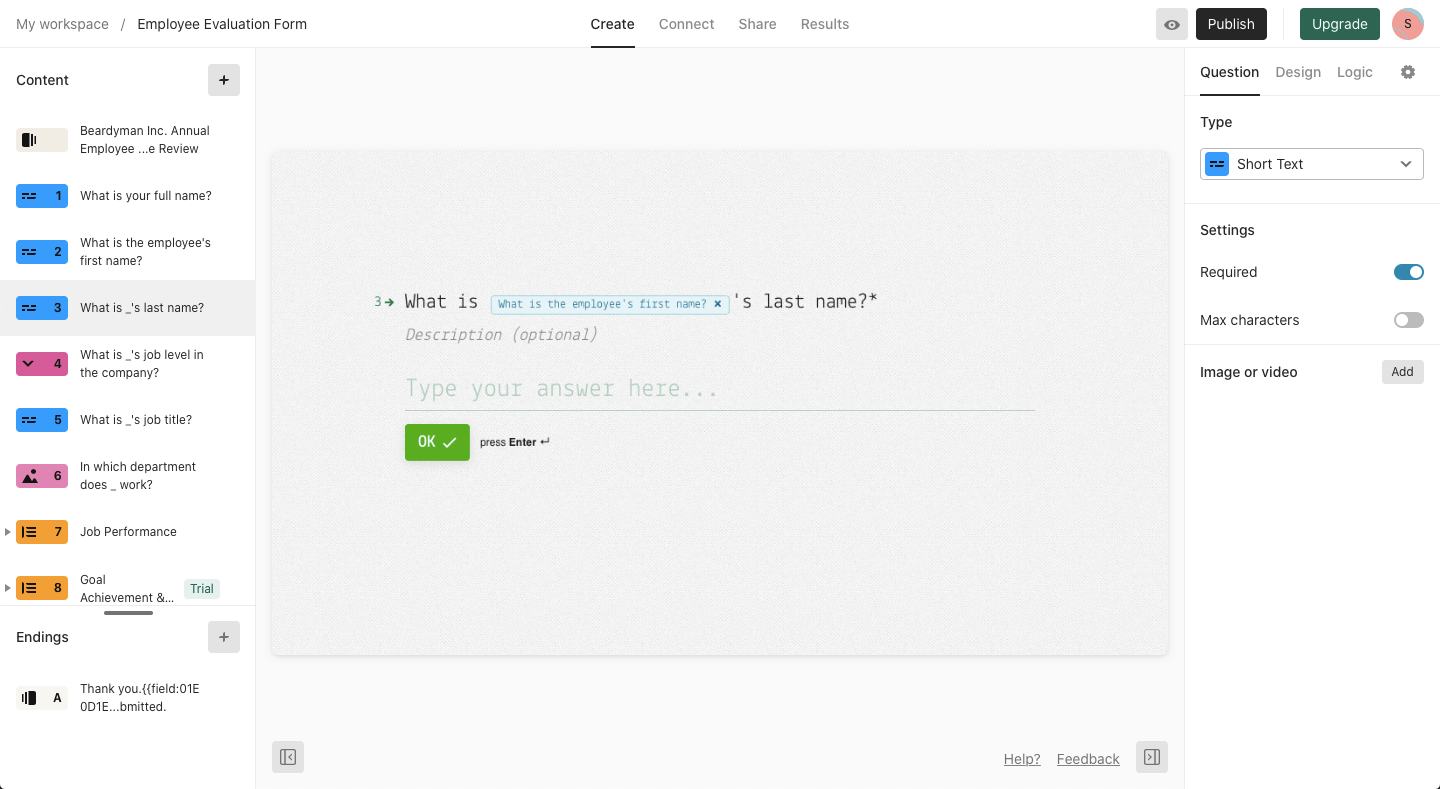
Task: Click the Publish button
Action: (x=1230, y=24)
